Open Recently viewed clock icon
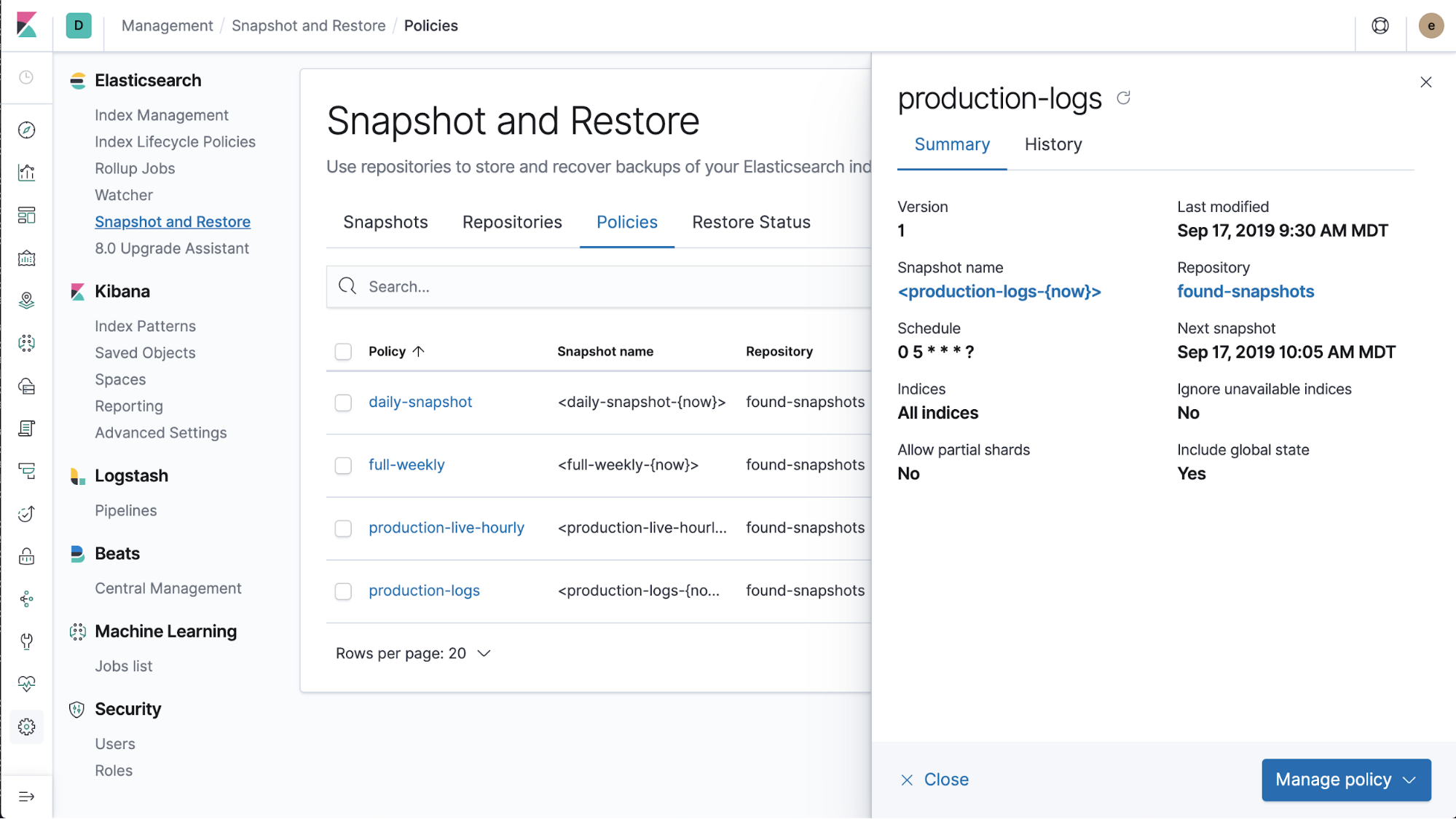1456x819 pixels. [x=27, y=78]
